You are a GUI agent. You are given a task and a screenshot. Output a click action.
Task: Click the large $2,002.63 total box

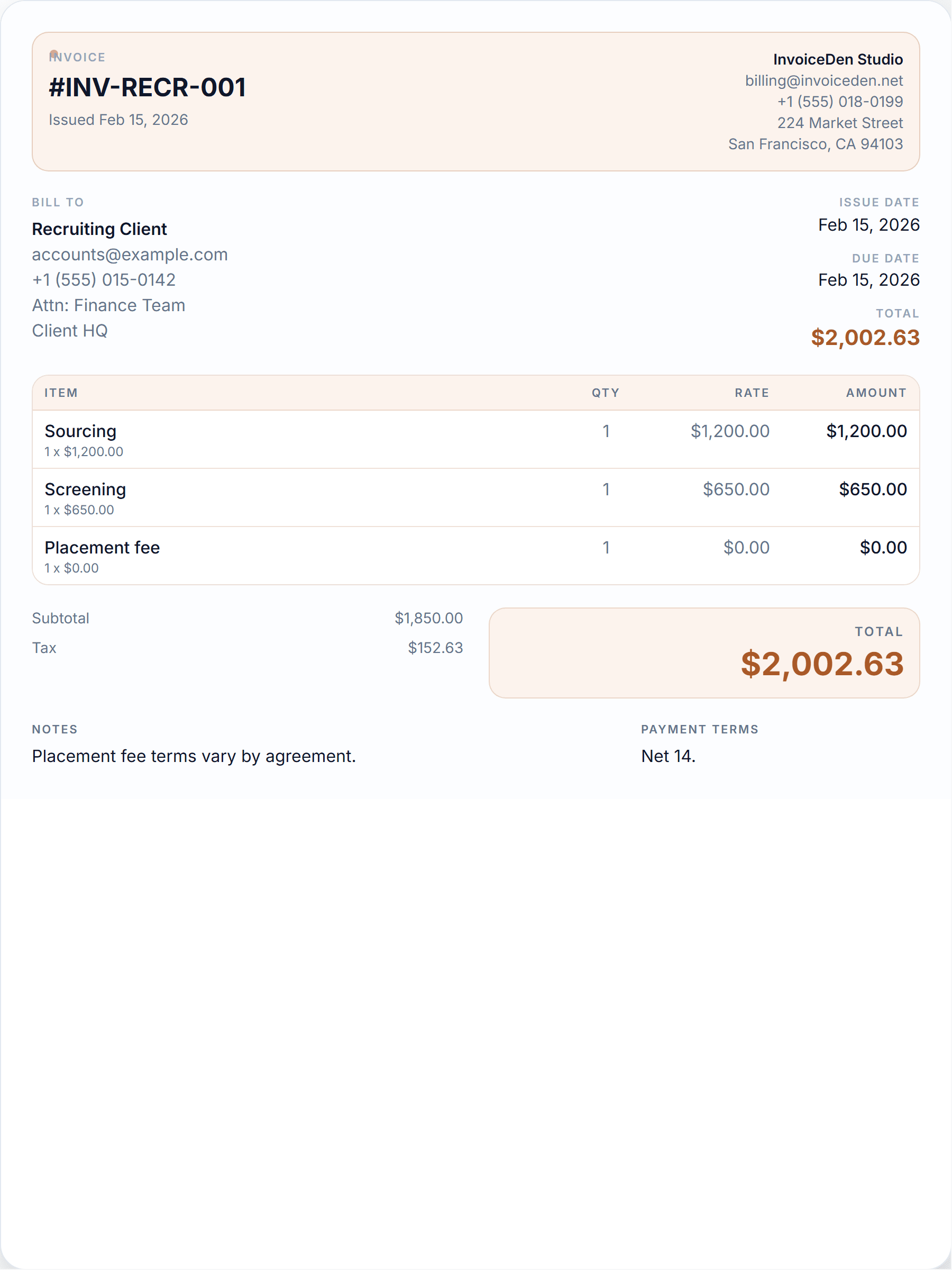tap(704, 653)
